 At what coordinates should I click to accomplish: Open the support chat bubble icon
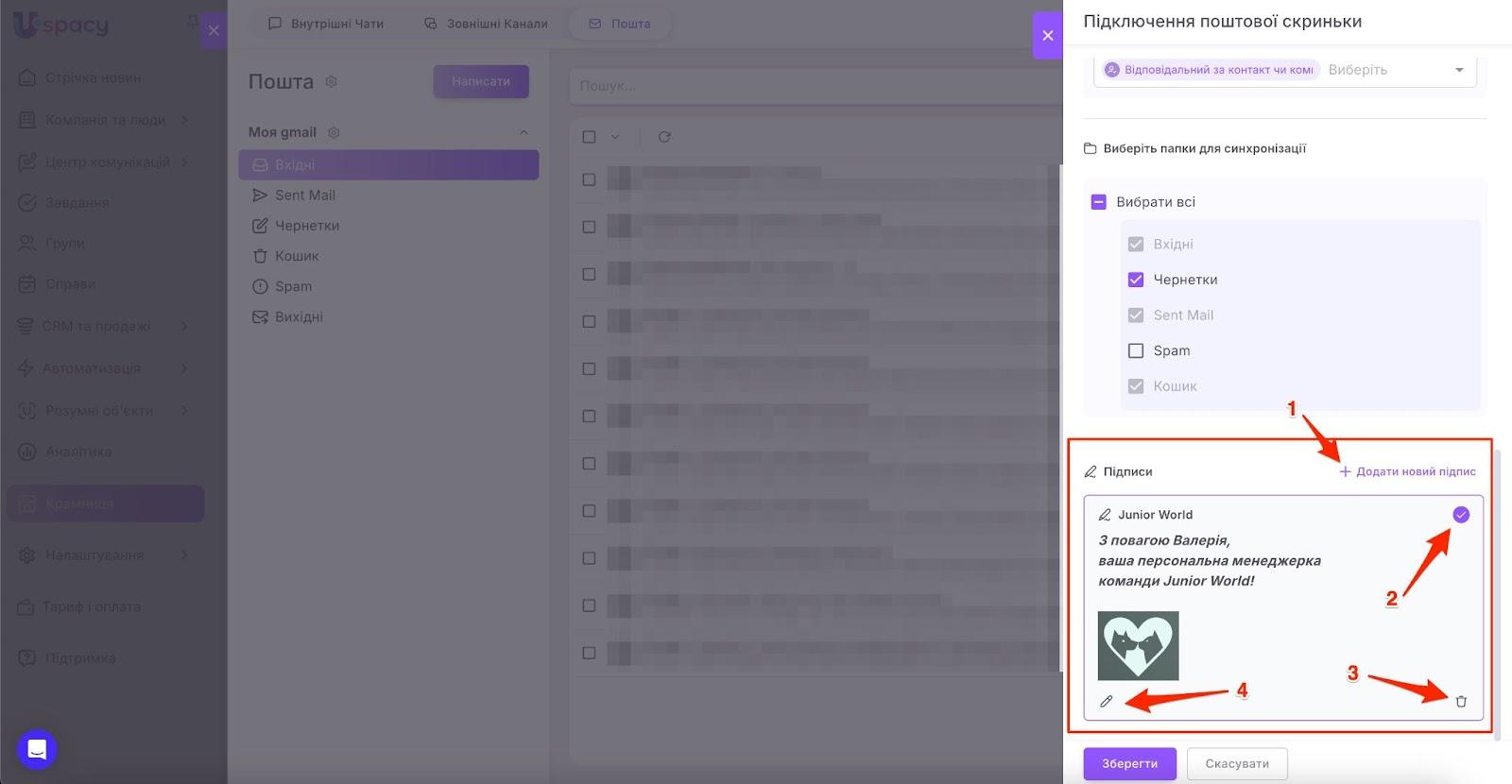tap(37, 750)
